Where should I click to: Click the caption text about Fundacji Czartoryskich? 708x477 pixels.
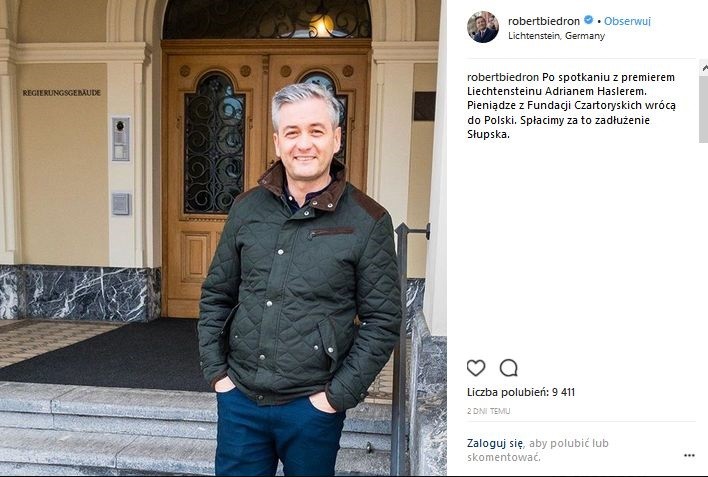tap(571, 105)
